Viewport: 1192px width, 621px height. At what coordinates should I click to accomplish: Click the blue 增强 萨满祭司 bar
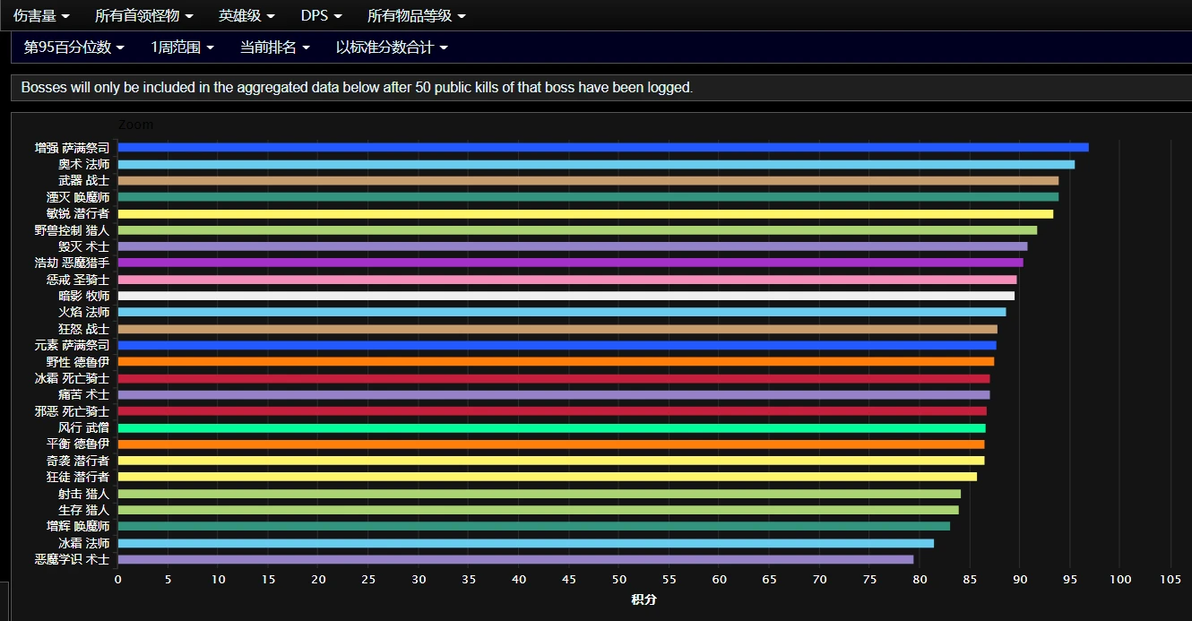pyautogui.click(x=603, y=147)
